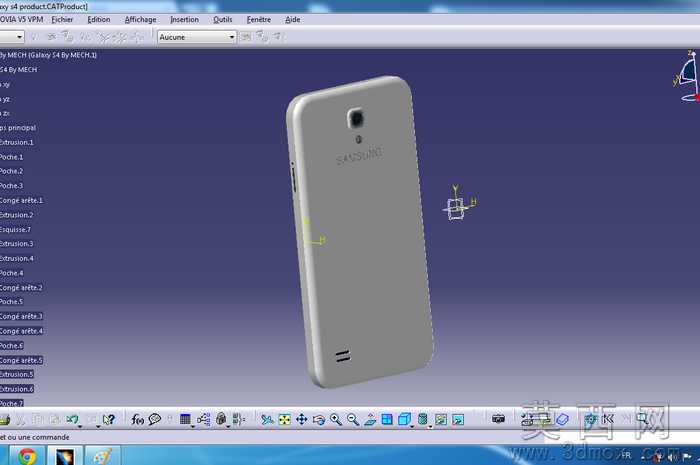The width and height of the screenshot is (700, 465).
Task: Click the view compass in corner
Action: [x=688, y=77]
